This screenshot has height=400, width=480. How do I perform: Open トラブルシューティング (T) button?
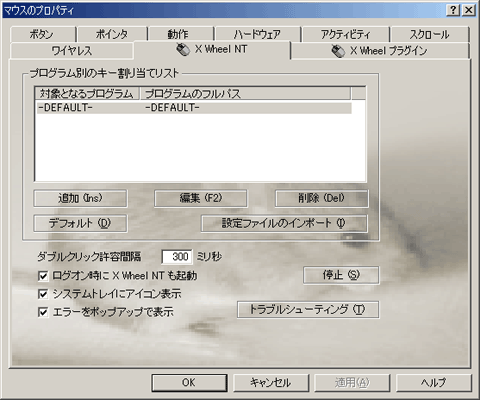(308, 310)
